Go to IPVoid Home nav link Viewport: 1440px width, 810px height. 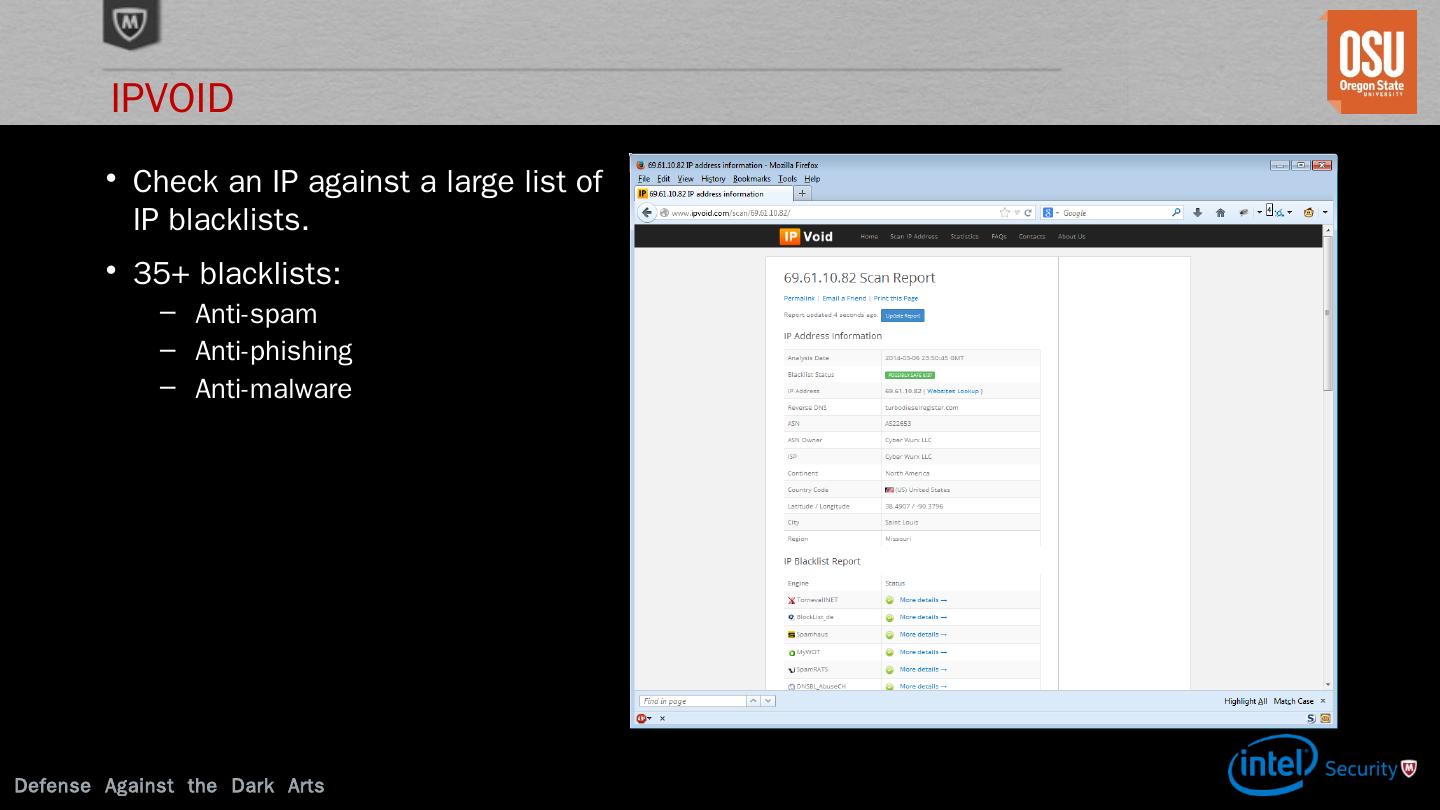[x=869, y=237]
